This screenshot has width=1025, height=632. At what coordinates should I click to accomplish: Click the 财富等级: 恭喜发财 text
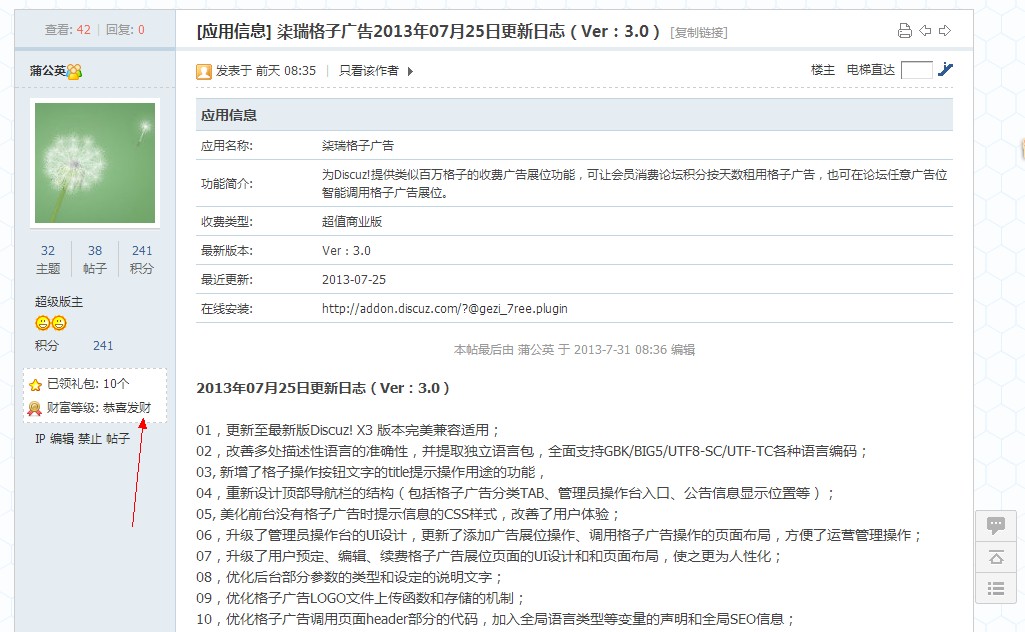coord(99,408)
